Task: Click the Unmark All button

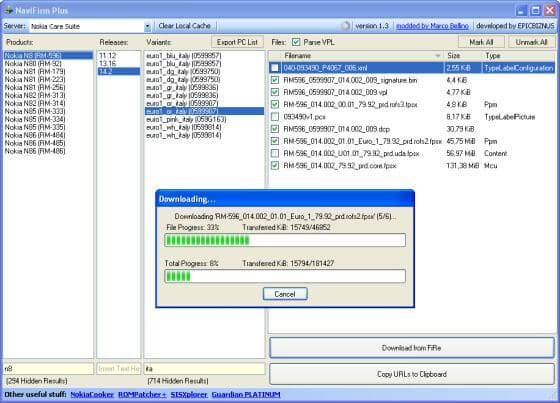Action: click(x=531, y=42)
